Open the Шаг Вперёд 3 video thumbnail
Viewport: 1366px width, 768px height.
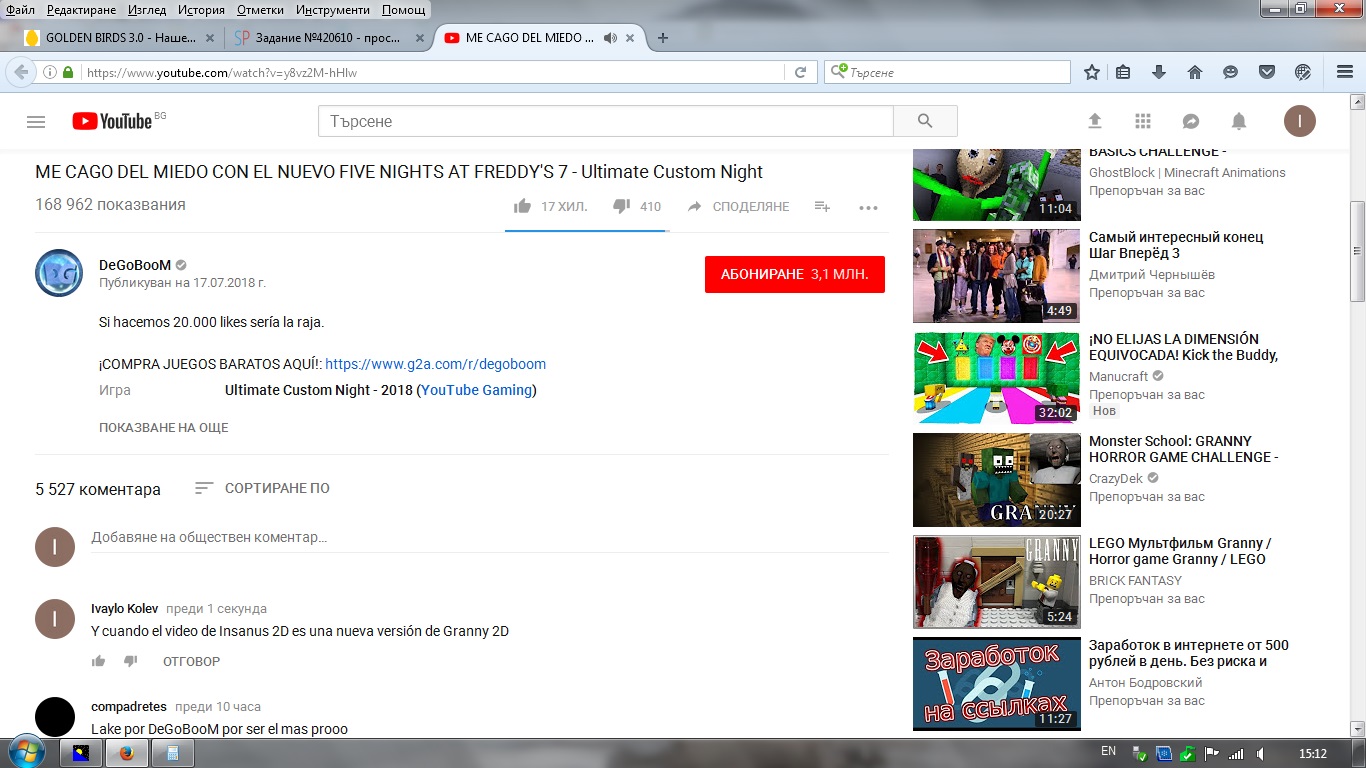[x=997, y=276]
